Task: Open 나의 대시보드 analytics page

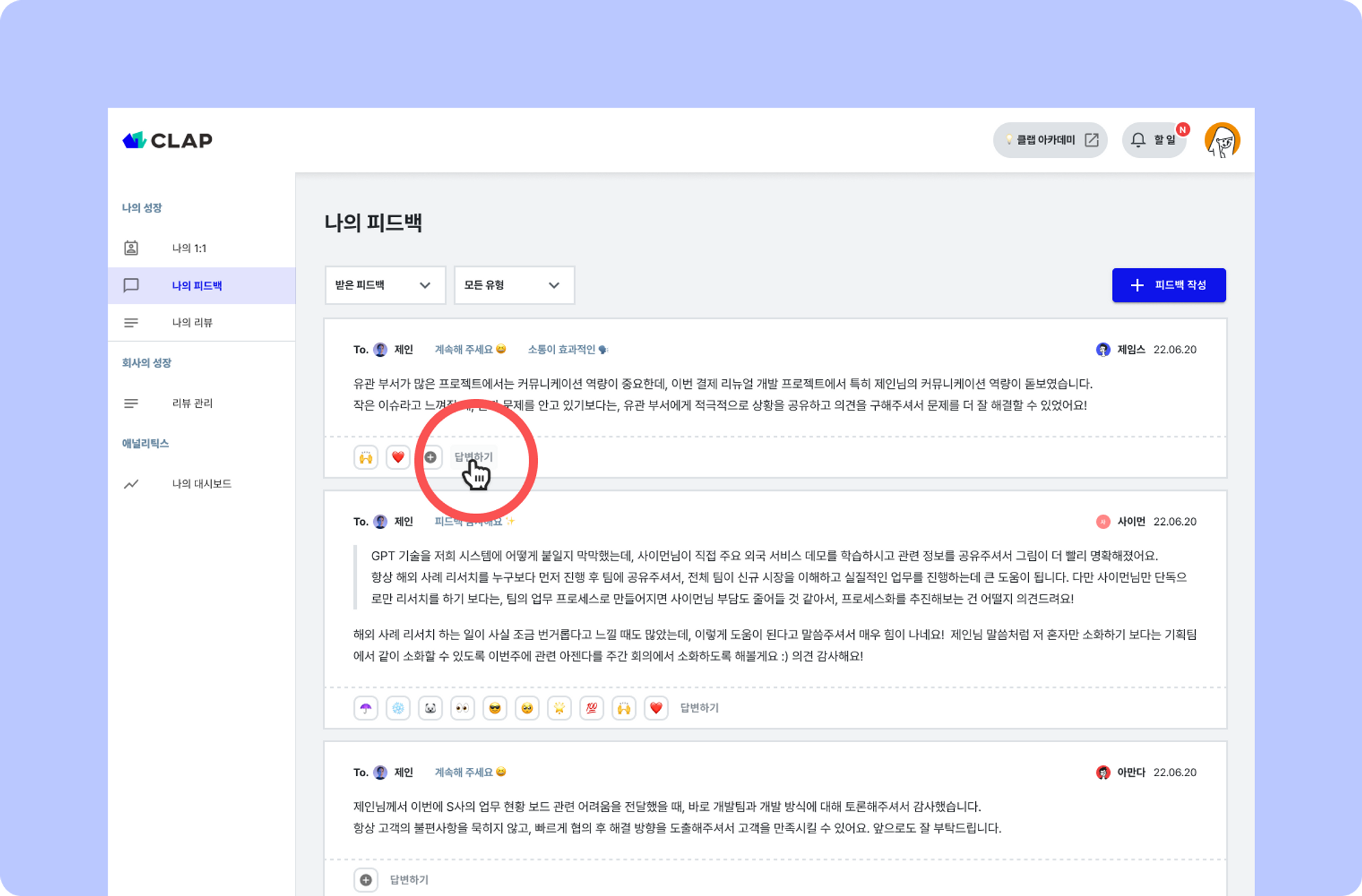Action: tap(202, 484)
